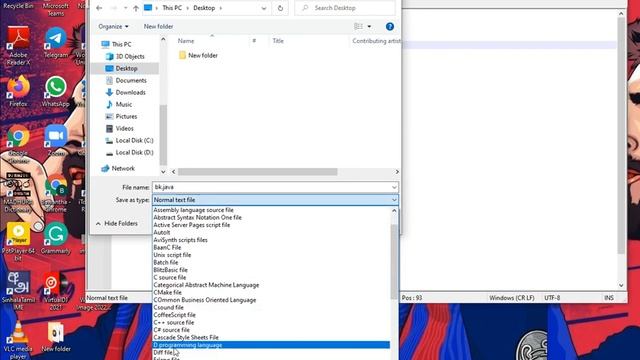Choose Unix script file type
The height and width of the screenshot is (360, 640).
click(x=172, y=255)
